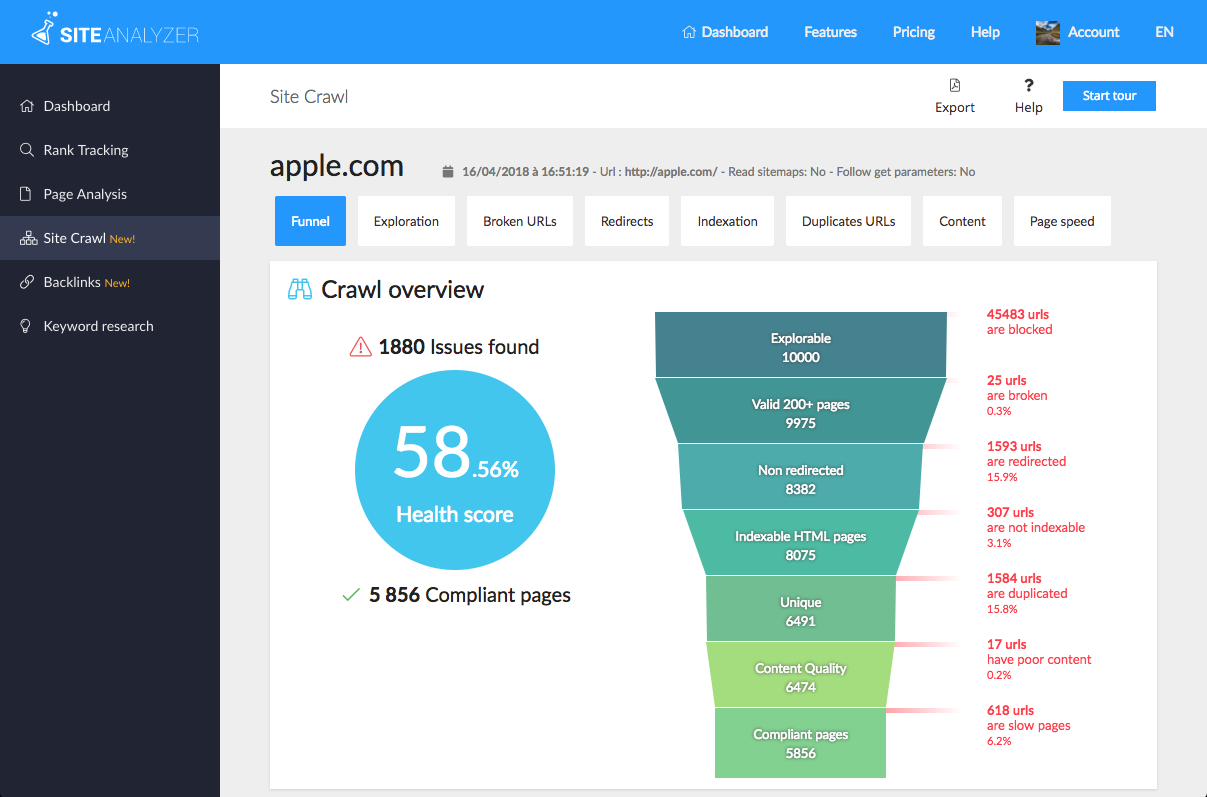Click the Help question mark icon
Image resolution: width=1207 pixels, height=797 pixels.
(x=1028, y=86)
